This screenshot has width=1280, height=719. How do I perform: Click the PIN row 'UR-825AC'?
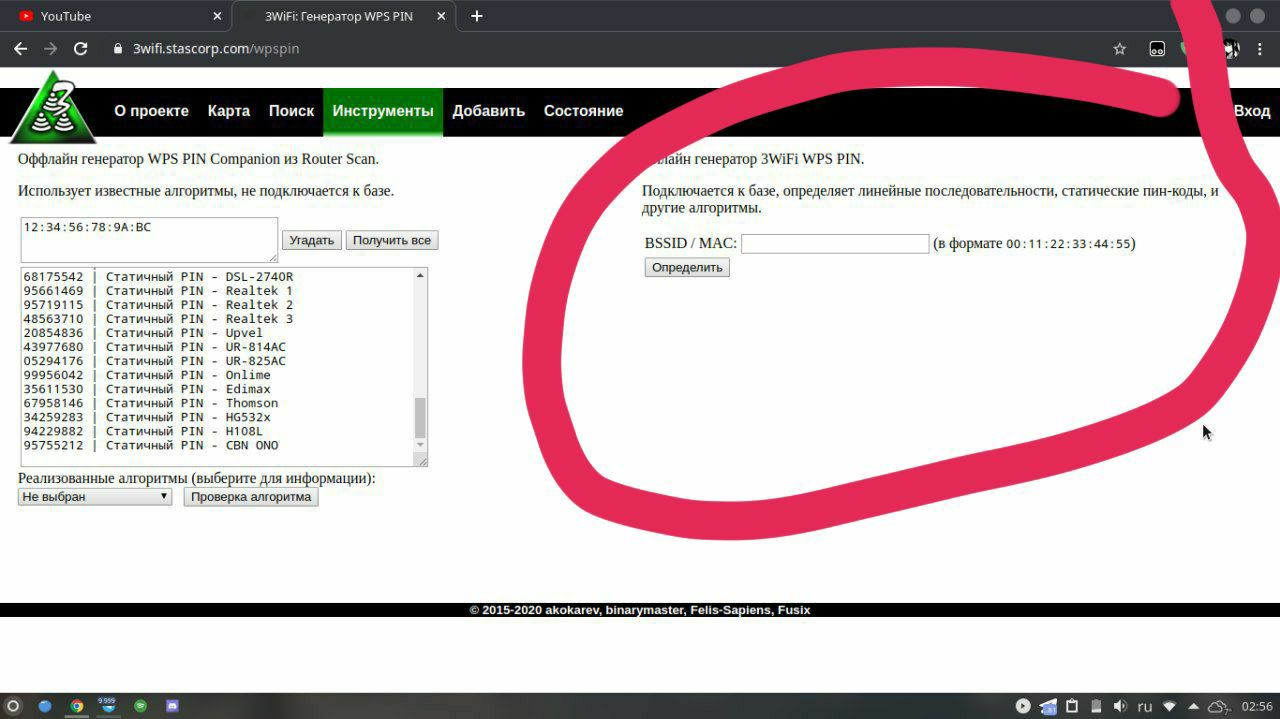[154, 360]
